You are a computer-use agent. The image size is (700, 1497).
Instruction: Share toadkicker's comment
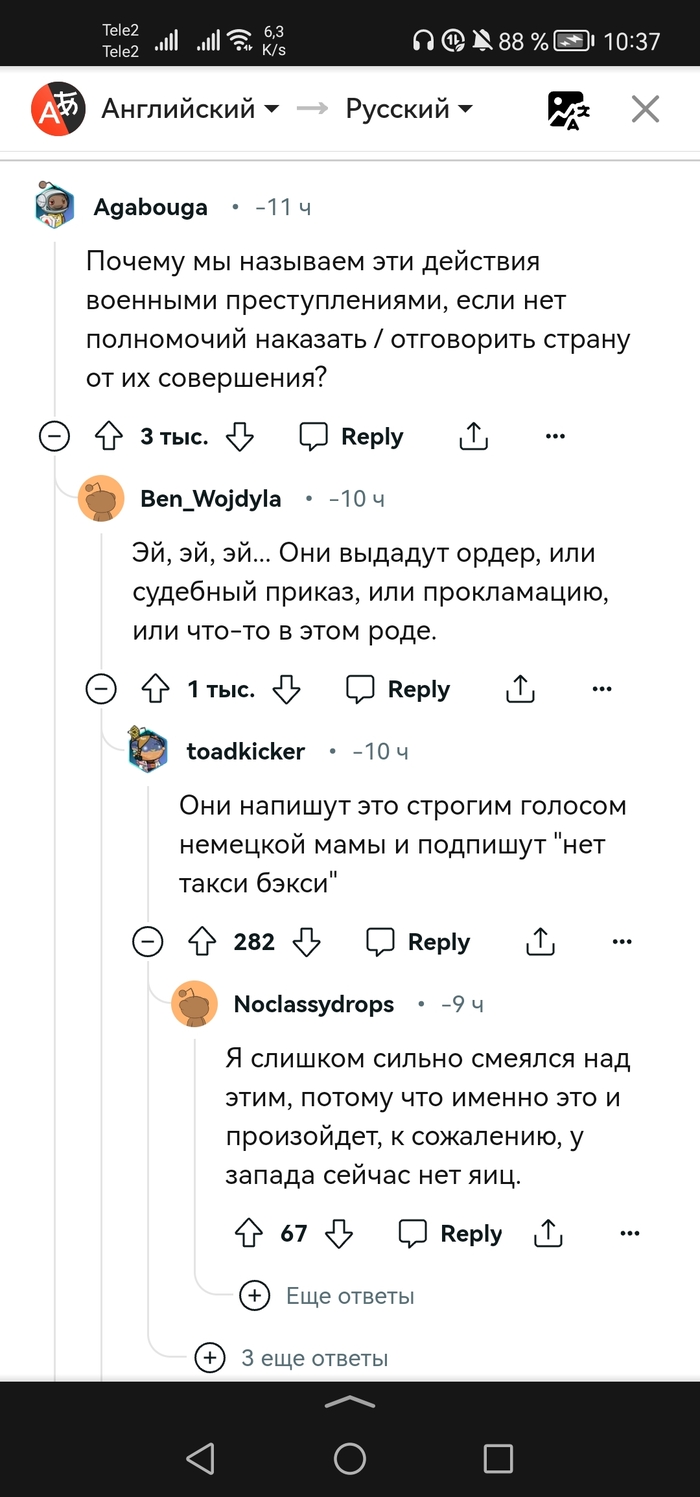point(539,942)
